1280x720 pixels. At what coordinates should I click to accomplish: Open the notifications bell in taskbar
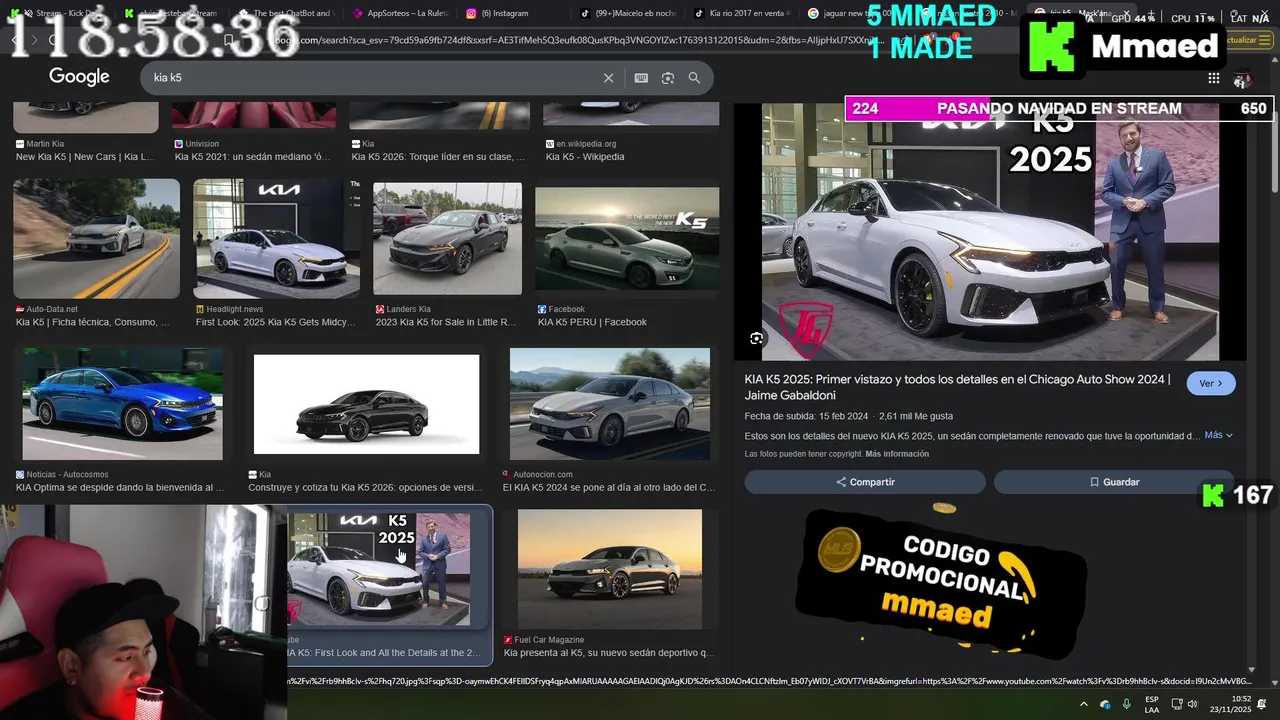point(1261,704)
